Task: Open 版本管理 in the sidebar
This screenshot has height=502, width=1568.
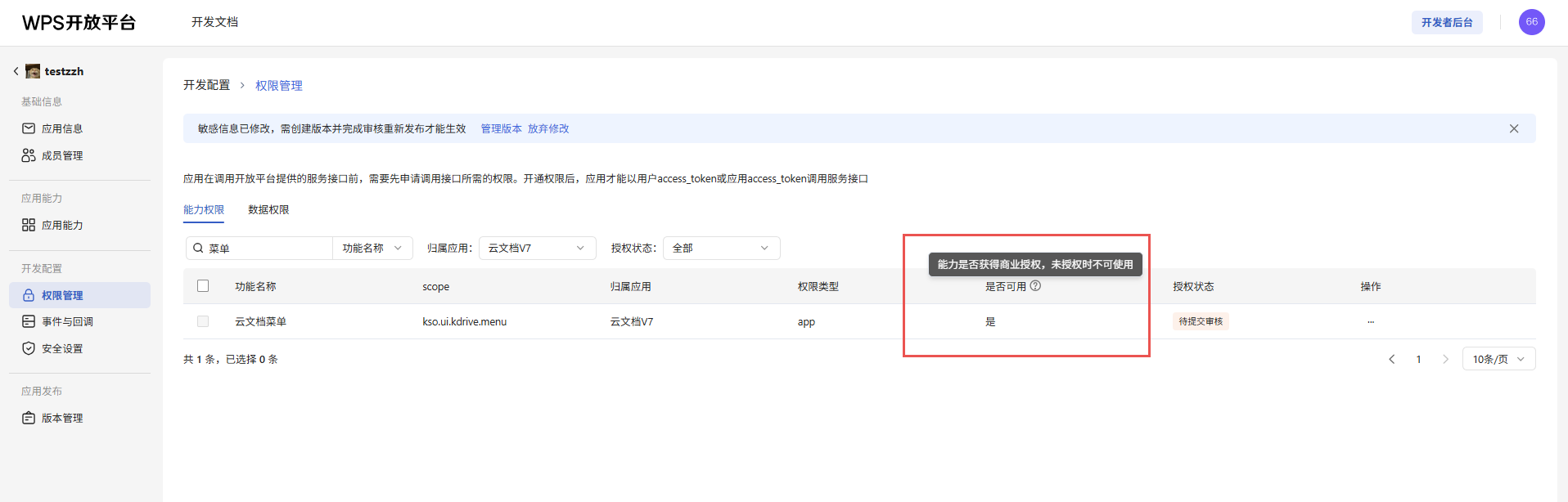Action: click(62, 419)
